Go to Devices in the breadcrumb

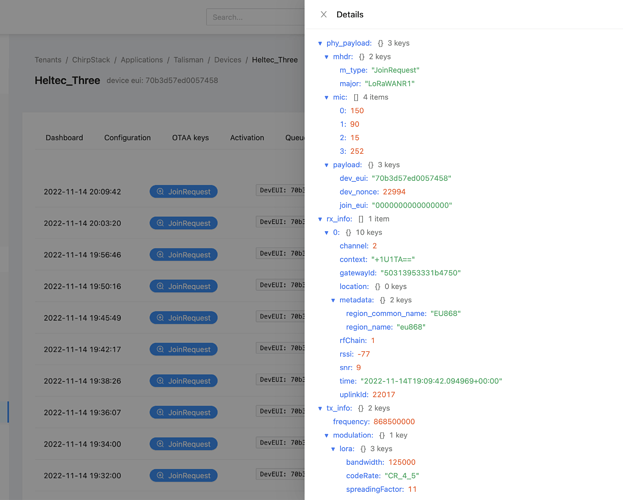pyautogui.click(x=228, y=60)
